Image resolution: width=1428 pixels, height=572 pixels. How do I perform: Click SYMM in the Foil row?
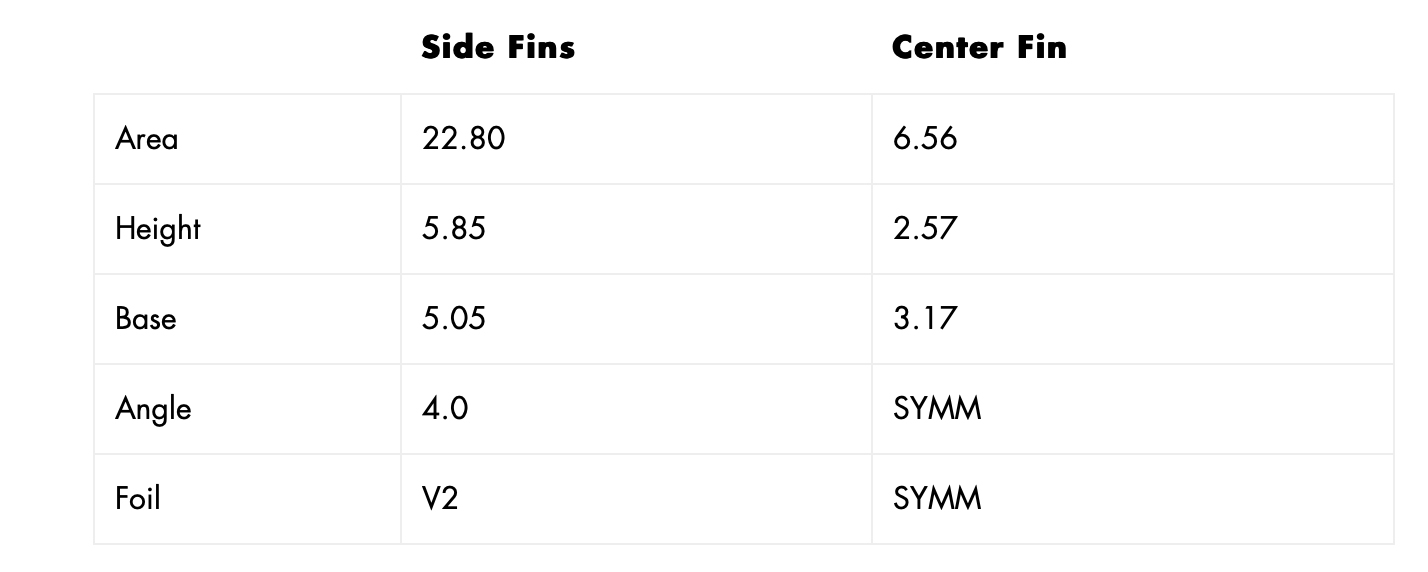point(937,498)
